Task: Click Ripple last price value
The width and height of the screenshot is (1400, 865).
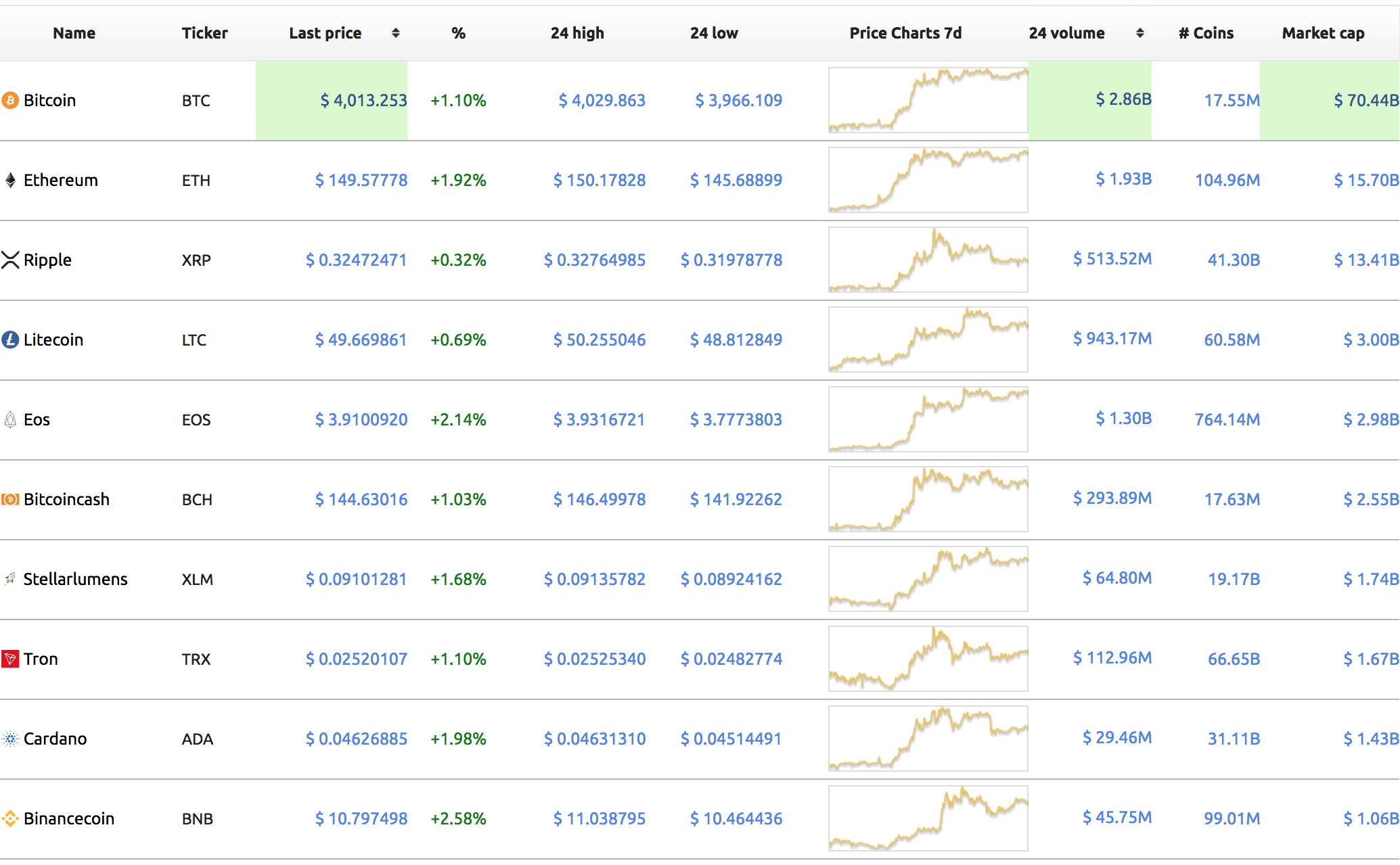Action: [356, 260]
